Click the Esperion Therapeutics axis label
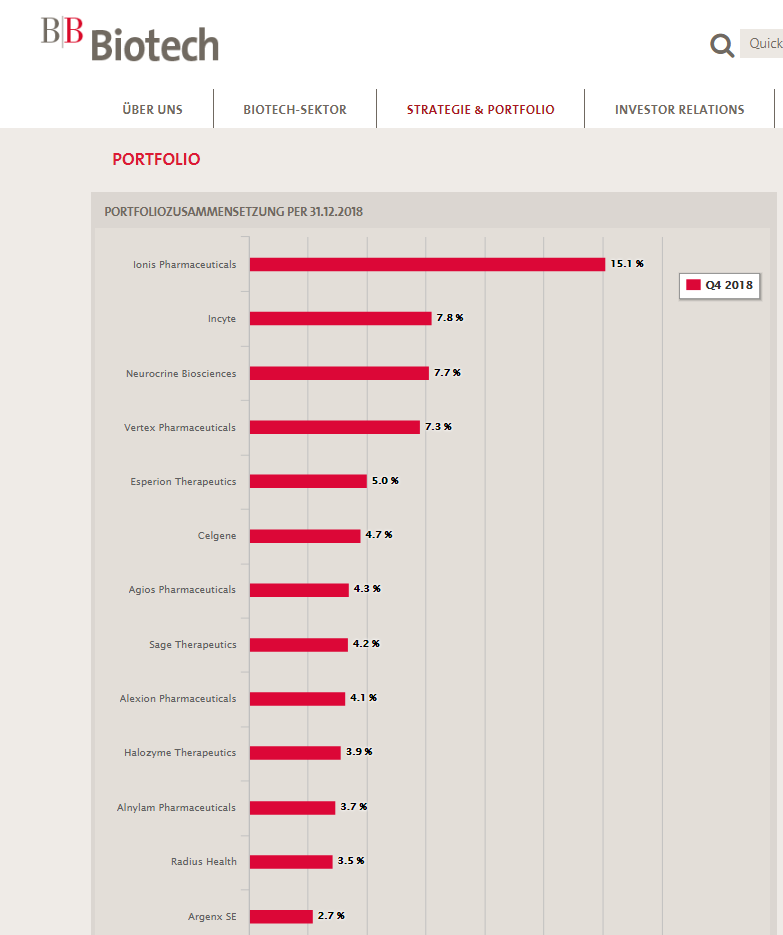Viewport: 783px width, 935px height. [x=183, y=482]
